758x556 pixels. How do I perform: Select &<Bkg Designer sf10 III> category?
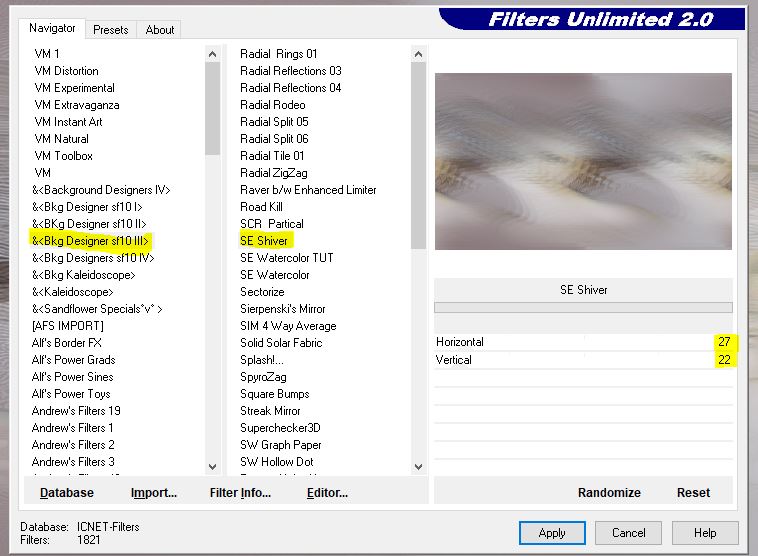pyautogui.click(x=90, y=241)
